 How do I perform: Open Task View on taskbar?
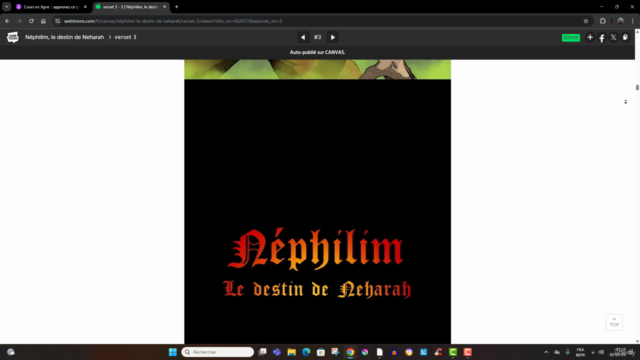[x=262, y=352]
